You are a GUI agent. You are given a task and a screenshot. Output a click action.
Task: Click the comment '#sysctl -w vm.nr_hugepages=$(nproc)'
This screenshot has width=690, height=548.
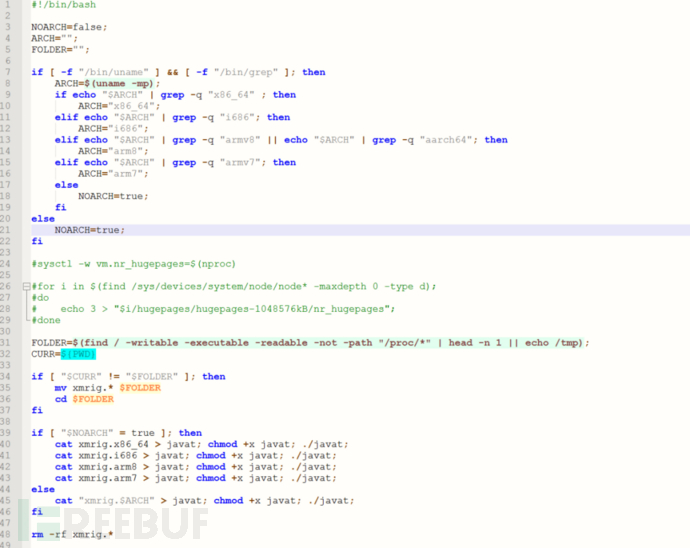coord(134,264)
